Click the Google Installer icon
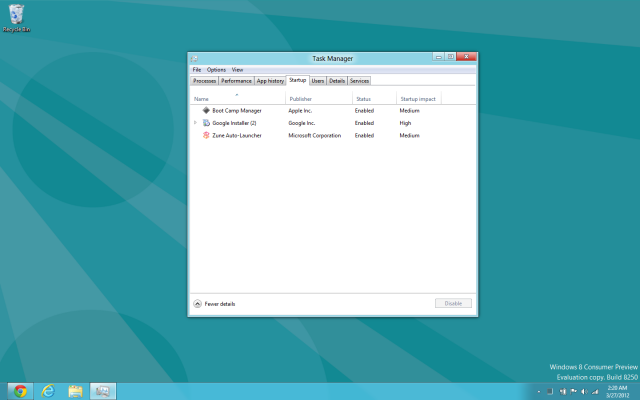Image resolution: width=640 pixels, height=400 pixels. point(206,122)
